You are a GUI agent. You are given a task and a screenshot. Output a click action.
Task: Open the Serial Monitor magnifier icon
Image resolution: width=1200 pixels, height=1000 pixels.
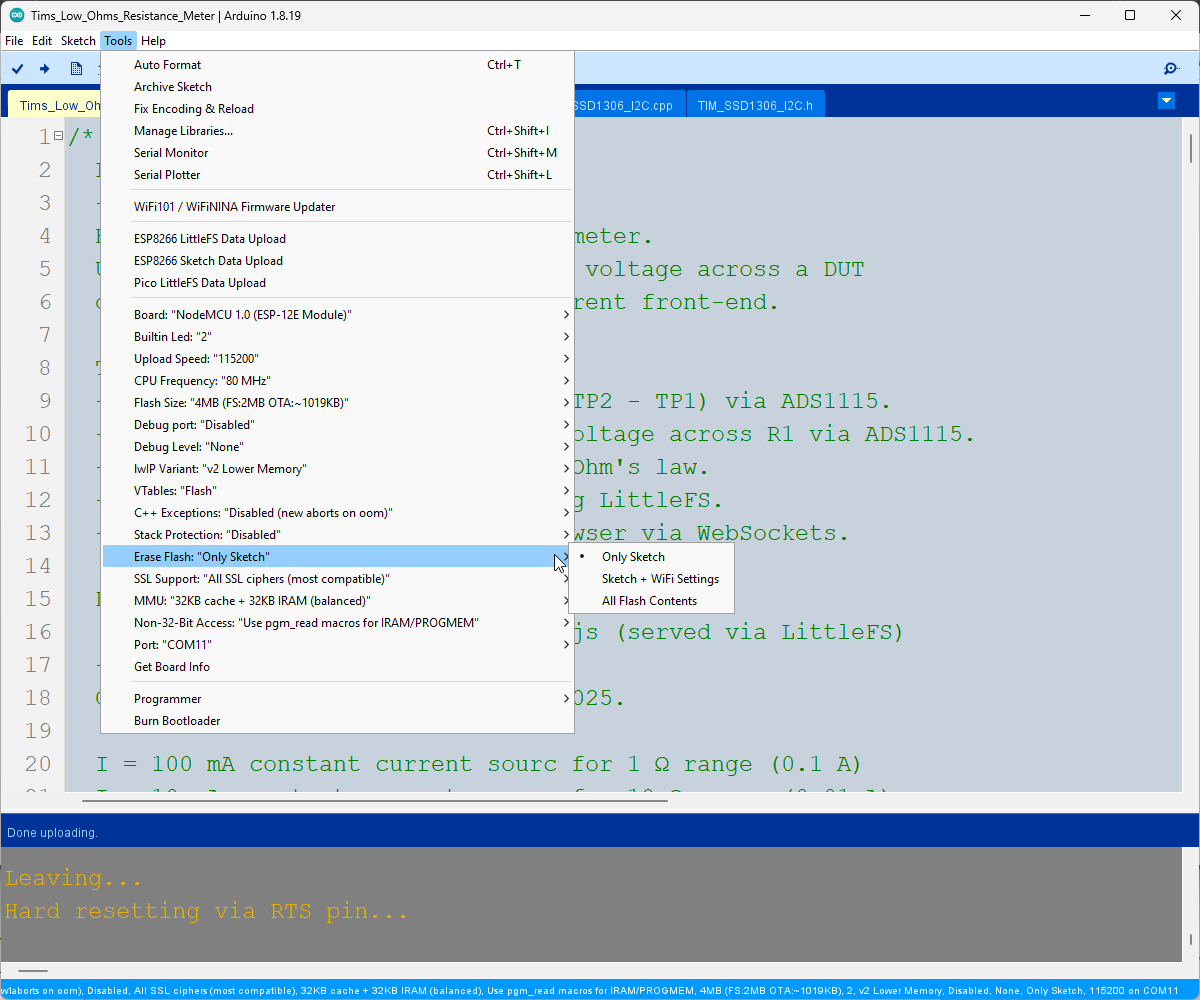tap(1171, 68)
